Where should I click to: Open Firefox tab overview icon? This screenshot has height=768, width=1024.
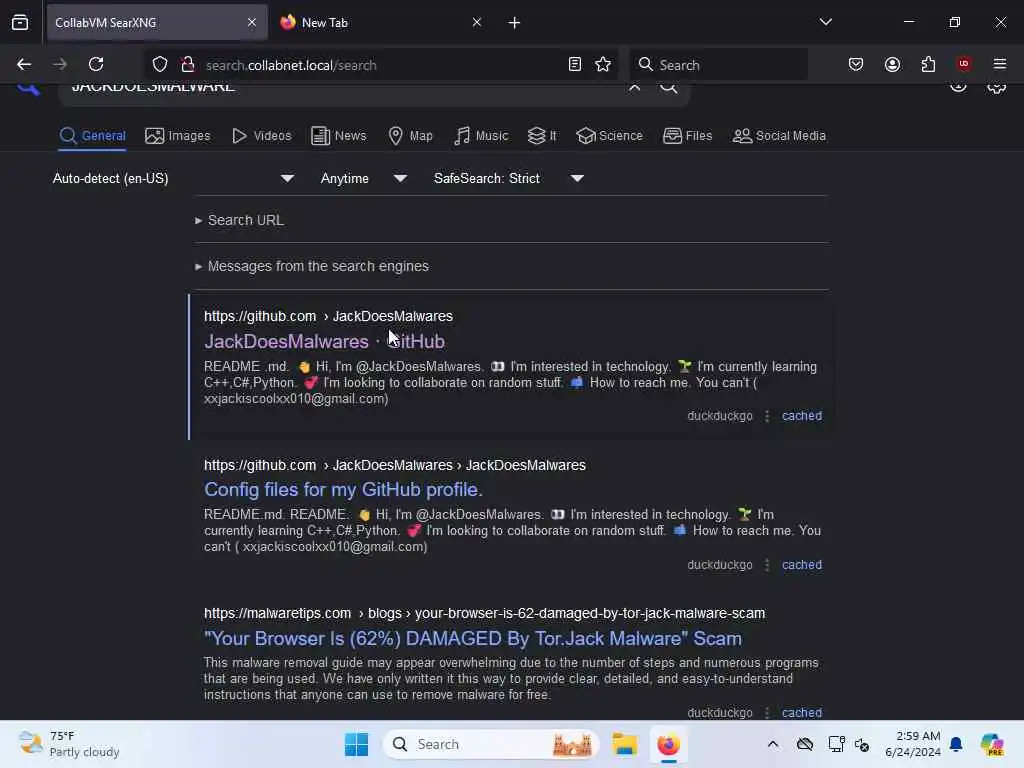coord(20,22)
